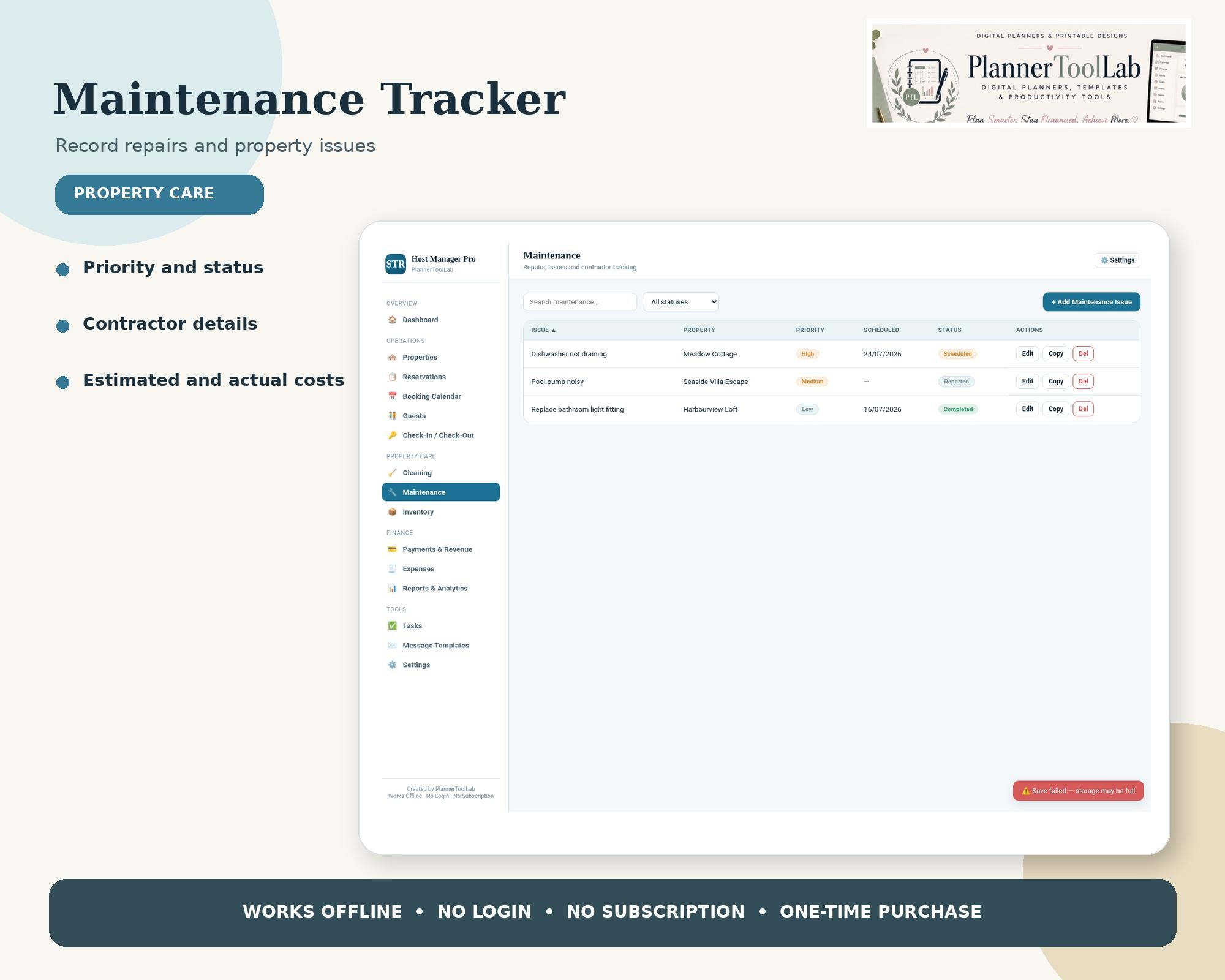Click Reports & Analytics chart icon
The height and width of the screenshot is (980, 1225).
pos(392,589)
